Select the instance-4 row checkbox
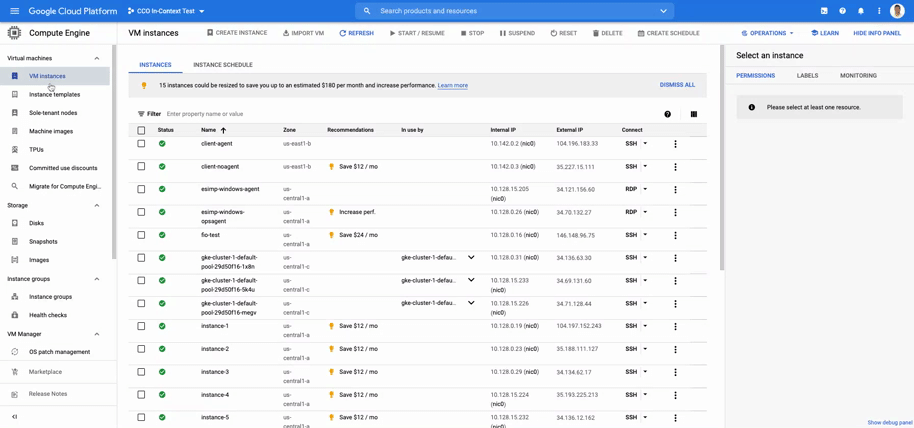 [x=141, y=395]
